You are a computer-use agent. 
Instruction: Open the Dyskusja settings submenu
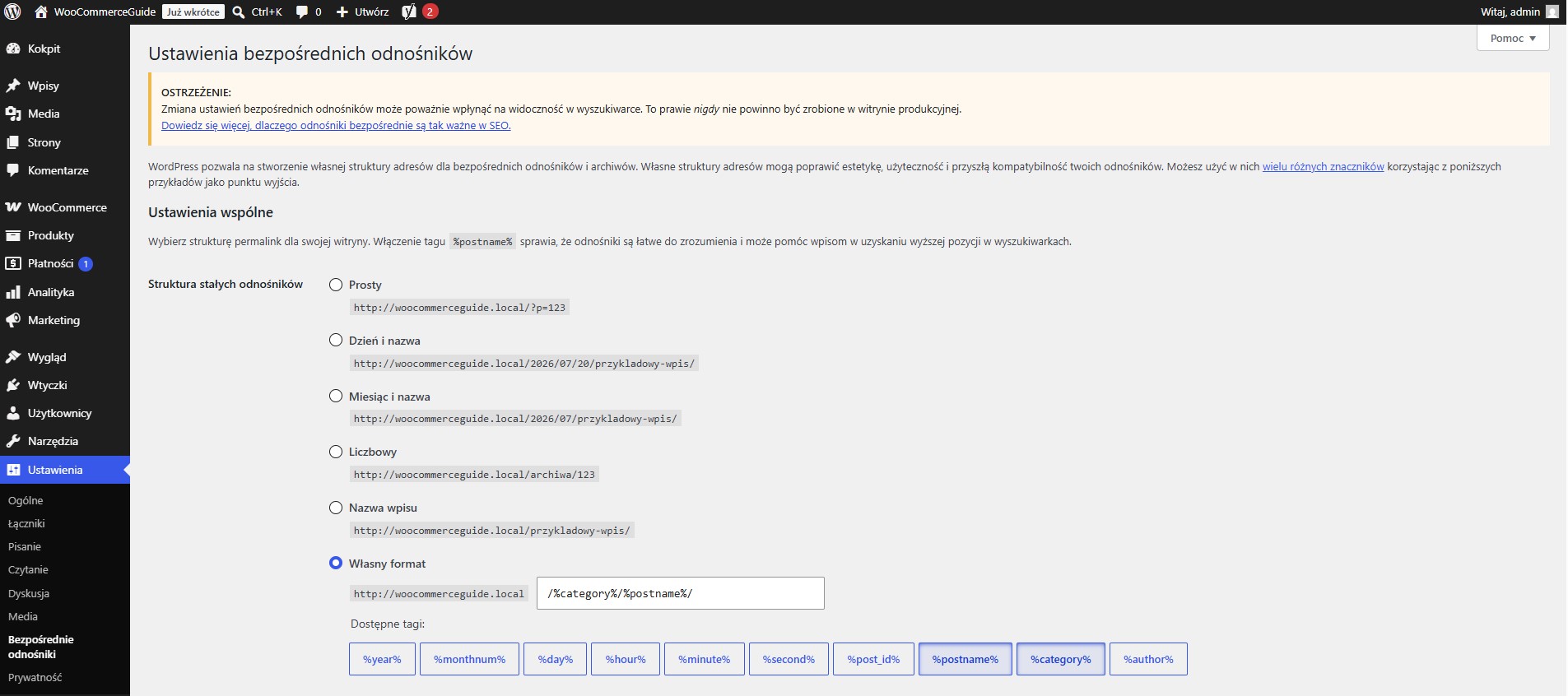[29, 593]
